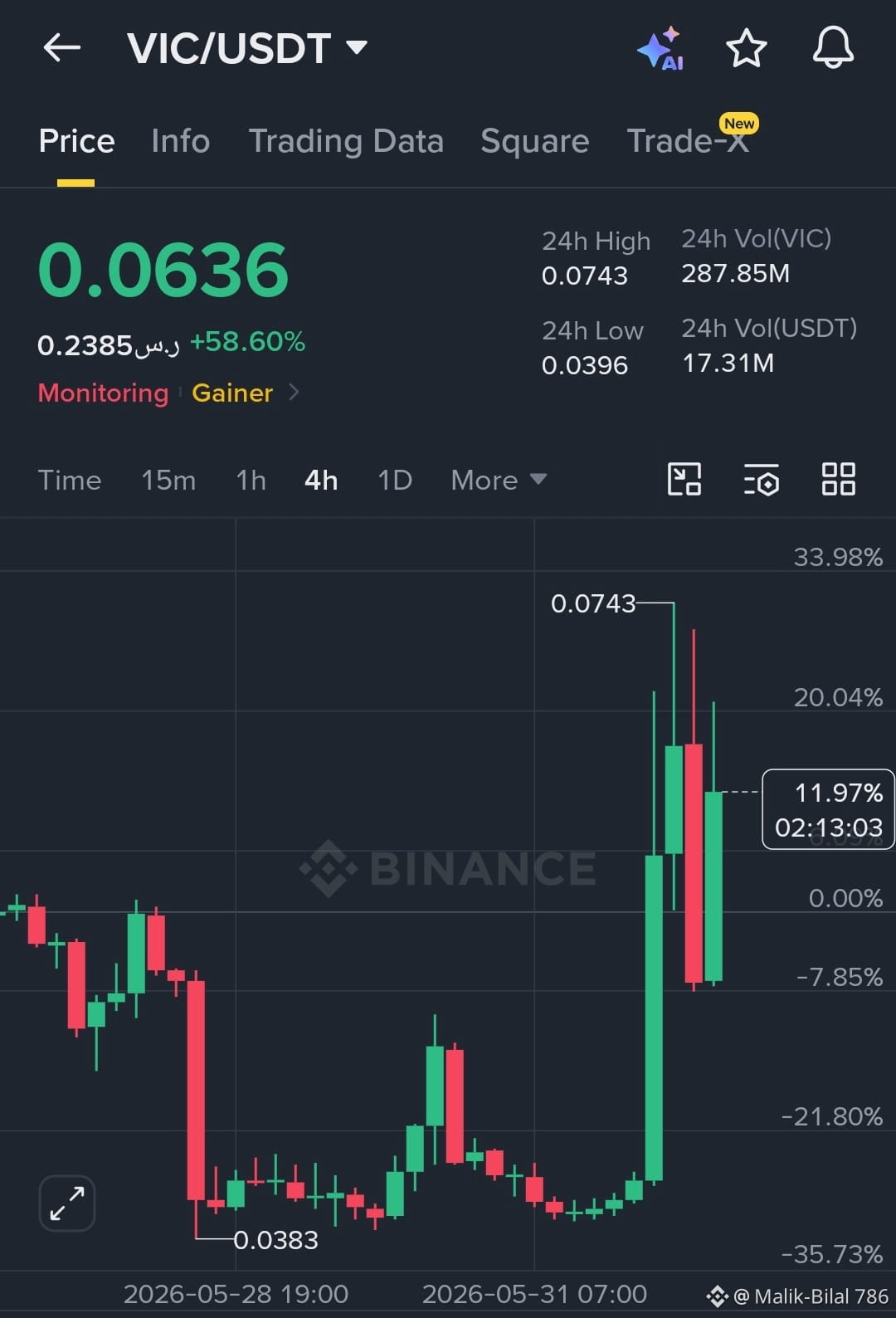Expand tags with the chevron after Gainer
Image resolution: width=896 pixels, height=1318 pixels.
(294, 392)
